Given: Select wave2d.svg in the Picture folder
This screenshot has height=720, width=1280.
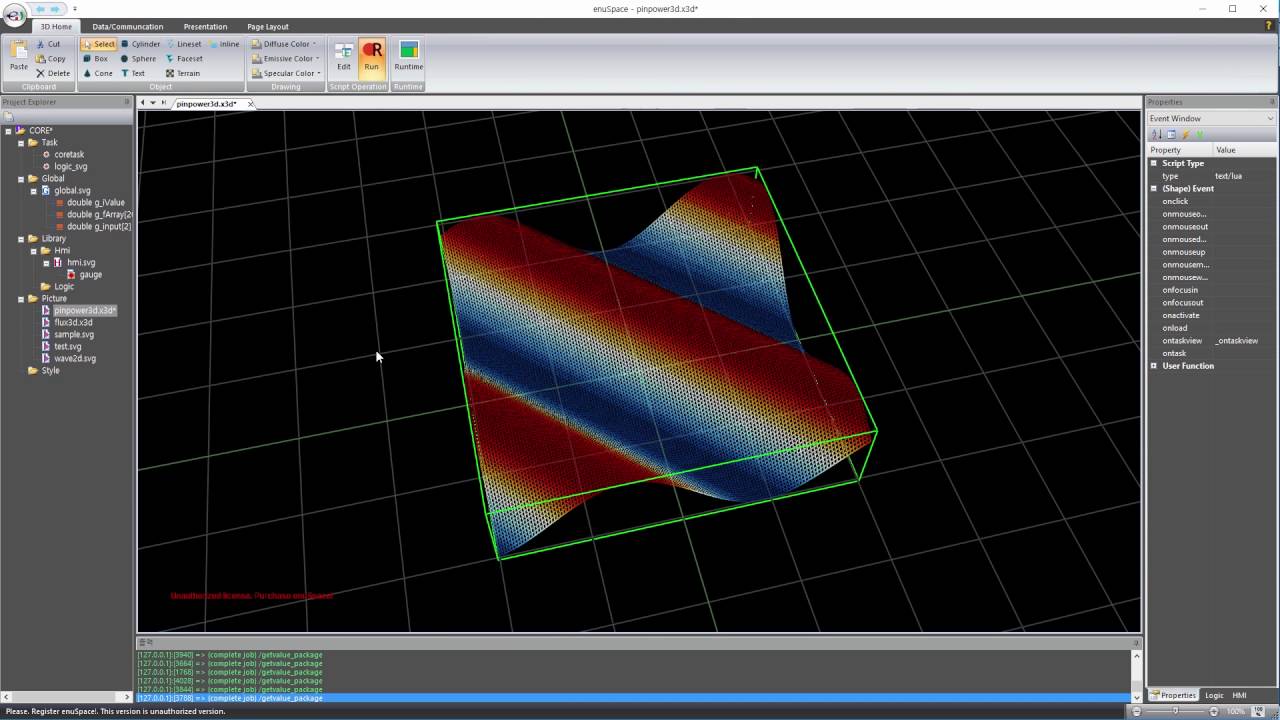Looking at the screenshot, I should coord(75,359).
